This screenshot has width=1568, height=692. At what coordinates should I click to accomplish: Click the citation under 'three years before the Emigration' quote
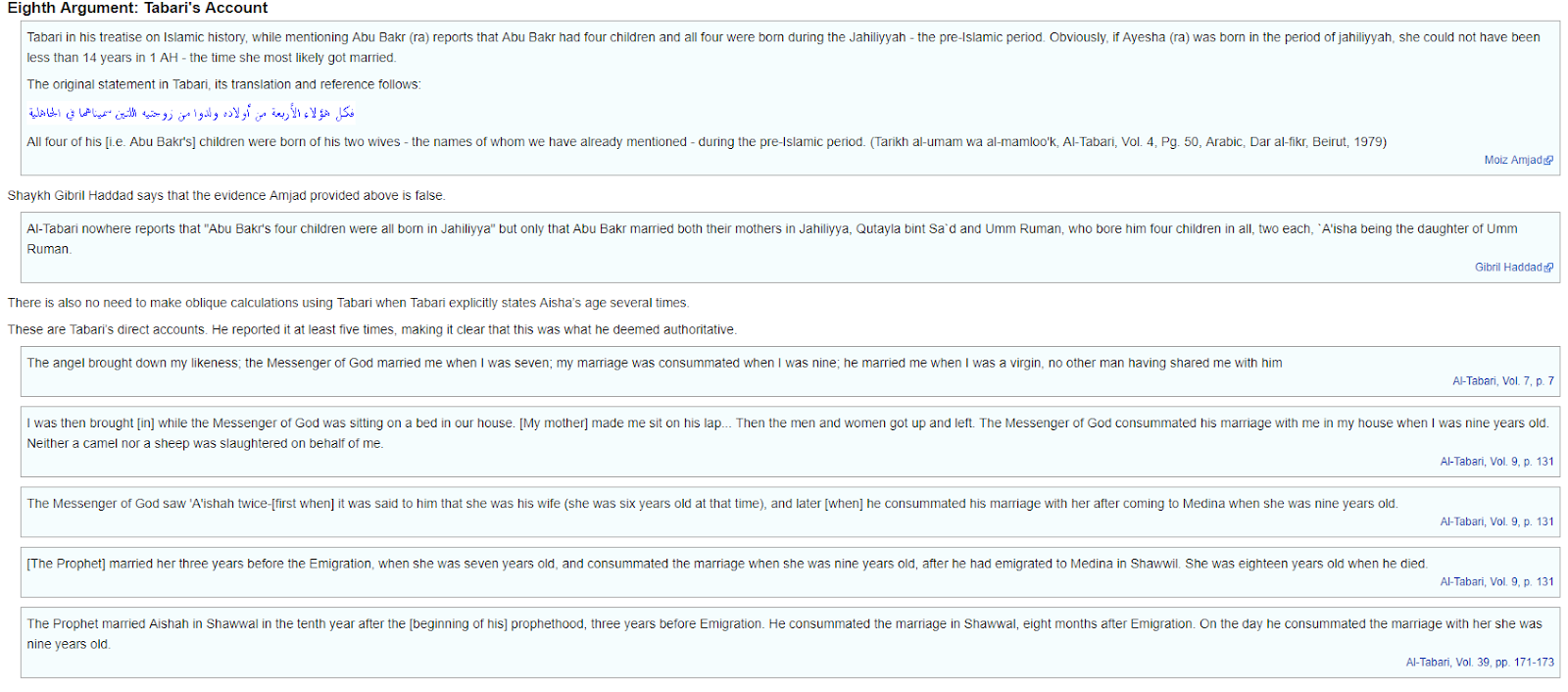coord(1496,582)
